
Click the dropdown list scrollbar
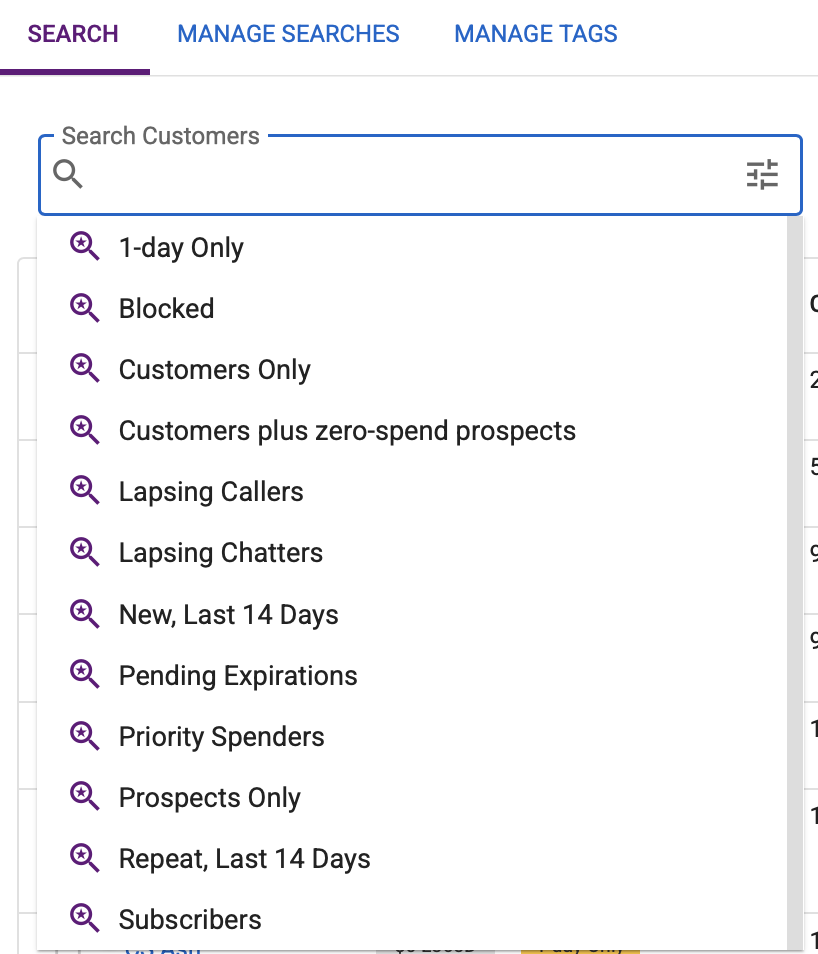pyautogui.click(x=794, y=583)
